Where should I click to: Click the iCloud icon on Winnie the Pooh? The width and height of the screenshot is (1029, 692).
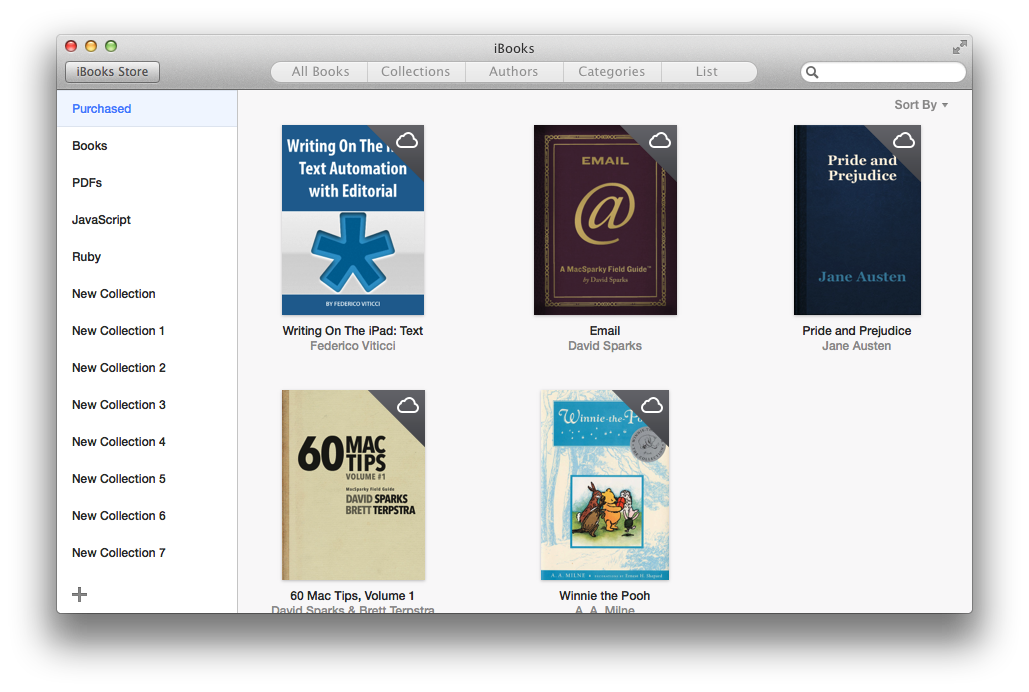tap(652, 405)
